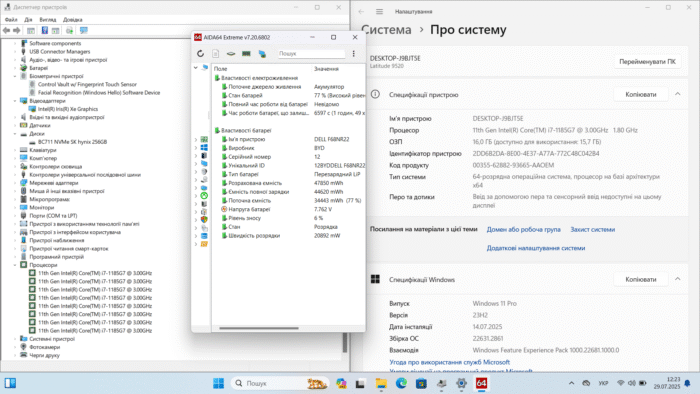The width and height of the screenshot is (700, 394).
Task: Click the AIDA64 refresh icon
Action: pos(200,54)
